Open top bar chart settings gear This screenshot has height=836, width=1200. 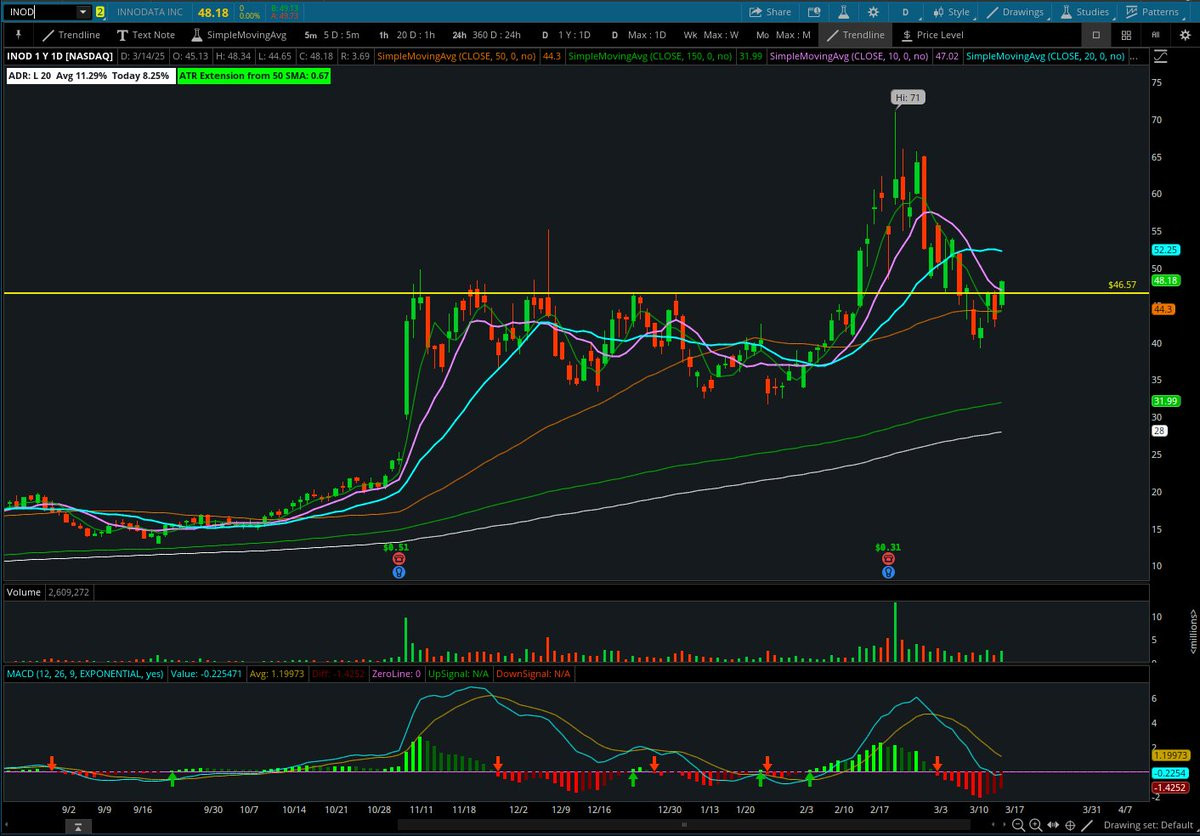click(874, 12)
